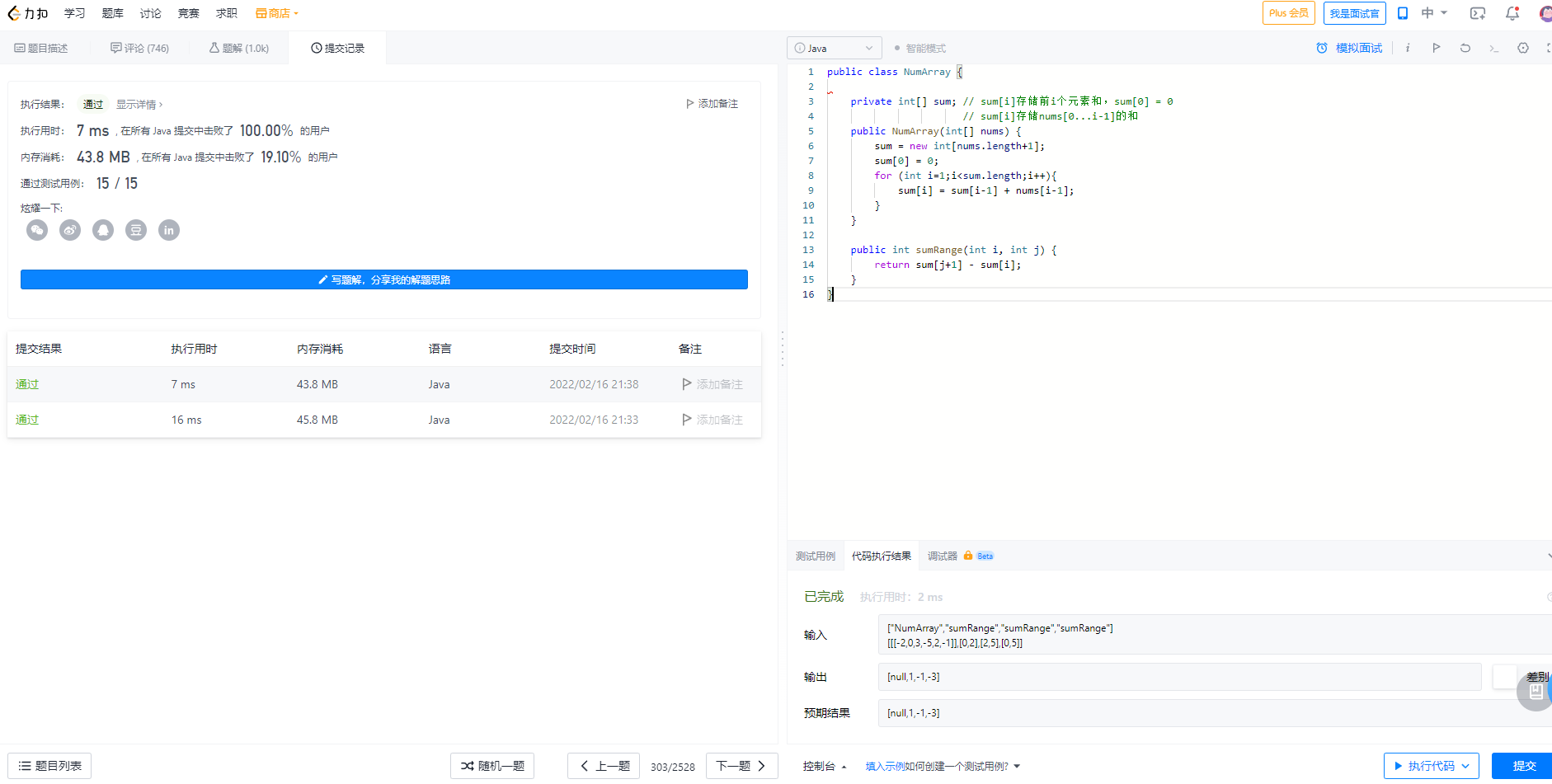Switch to the 提交记录 tab
Image resolution: width=1552 pixels, height=784 pixels.
(x=337, y=49)
